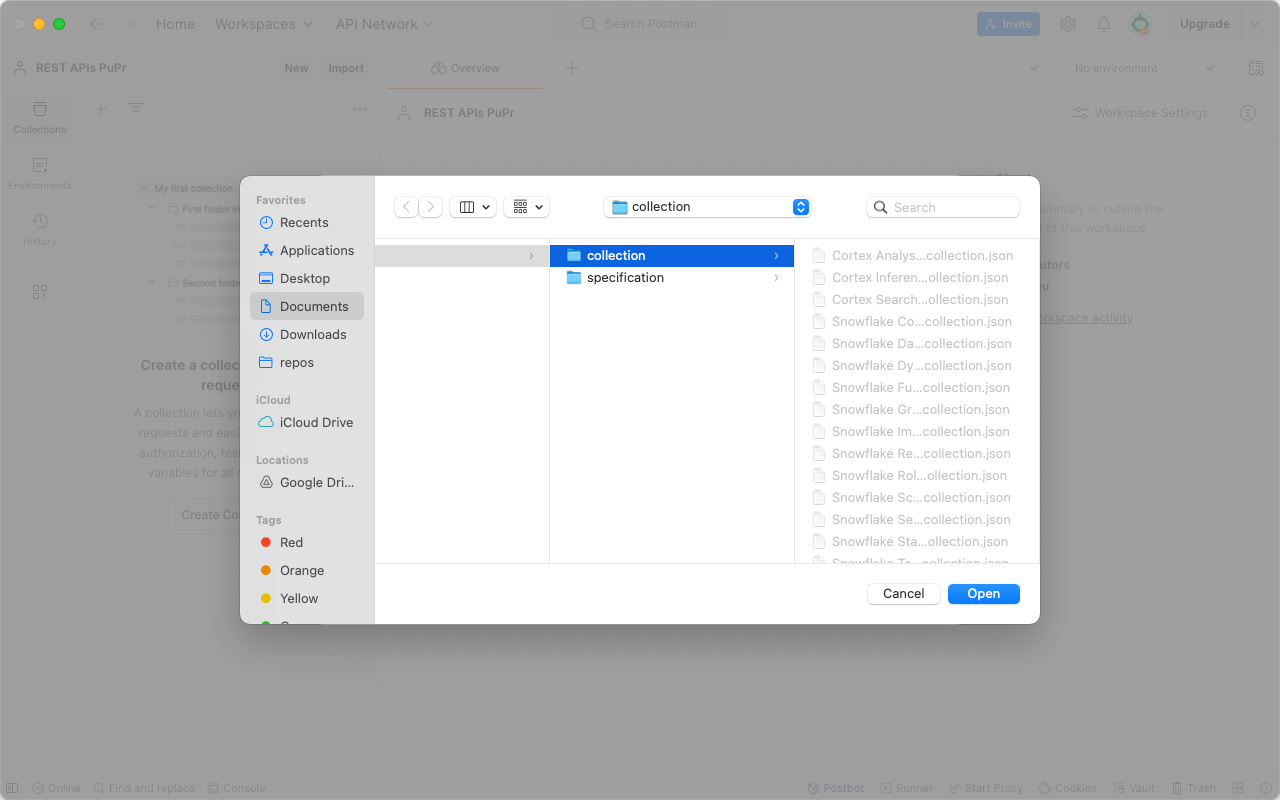Open Desktop location in sidebar
Image resolution: width=1280 pixels, height=800 pixels.
pos(304,279)
